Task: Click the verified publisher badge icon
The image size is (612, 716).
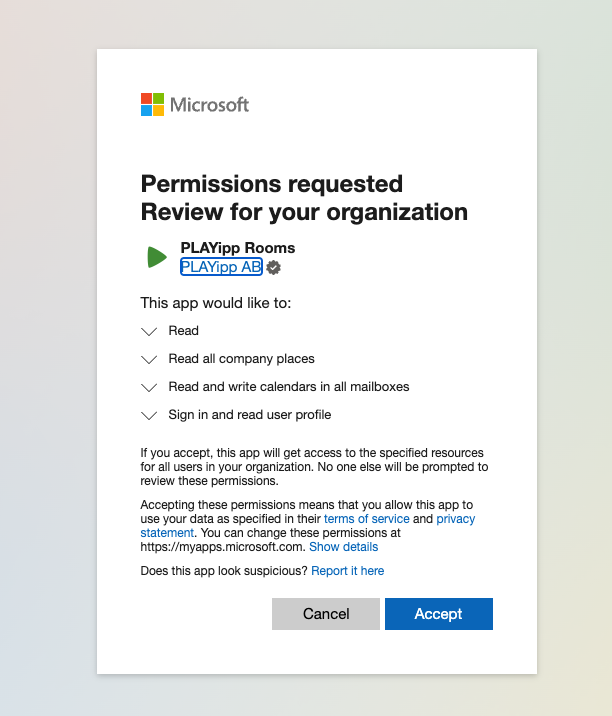Action: point(273,267)
